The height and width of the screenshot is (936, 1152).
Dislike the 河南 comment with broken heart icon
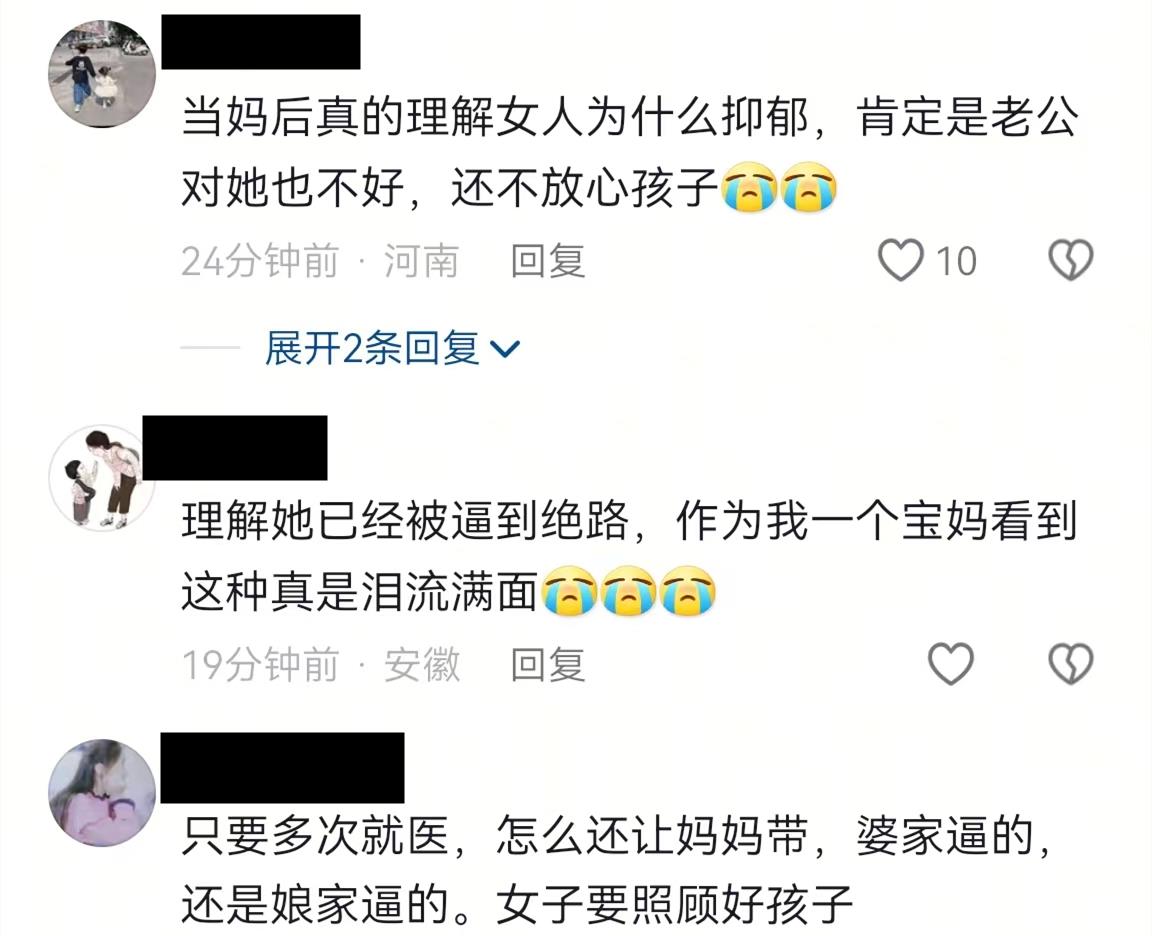point(1070,260)
